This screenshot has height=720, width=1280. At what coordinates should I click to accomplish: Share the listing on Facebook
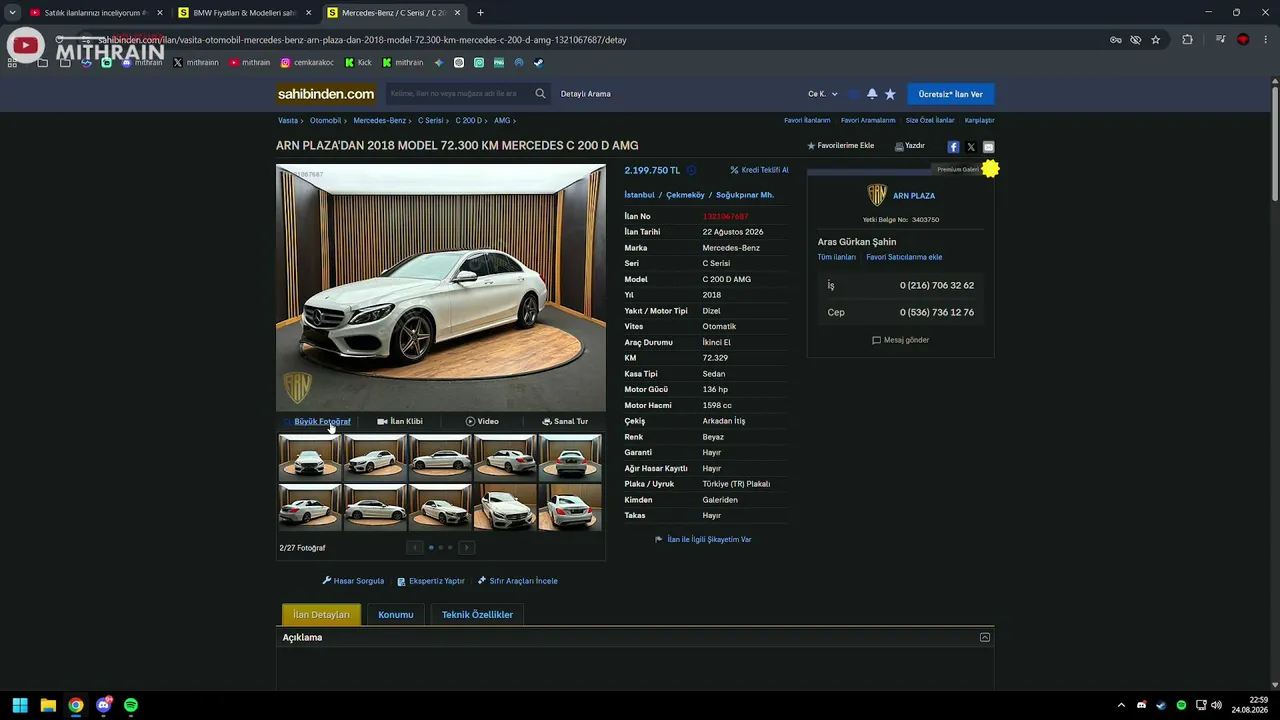tap(953, 147)
